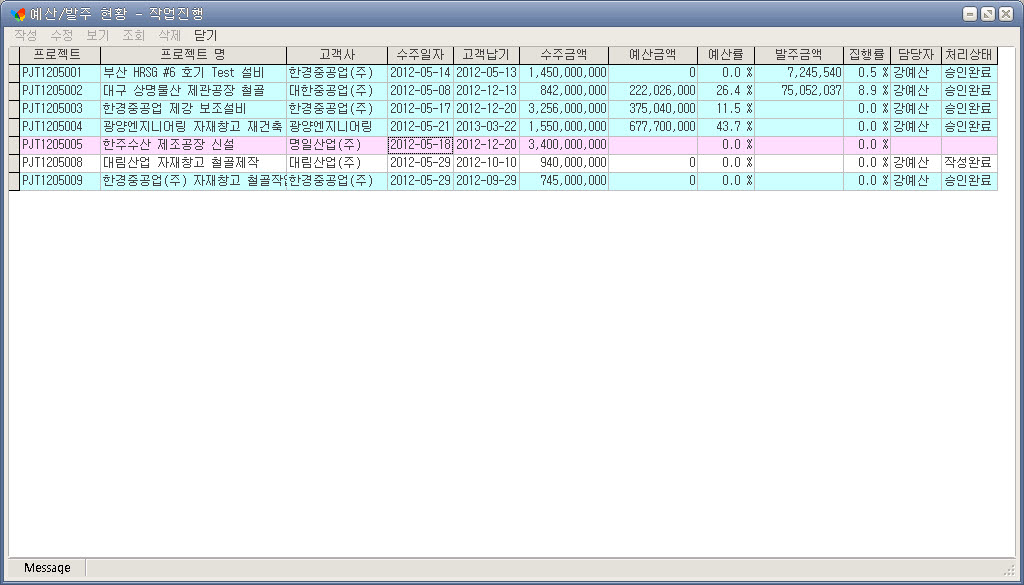
Task: Click project name 부산 HRSG #6 호기 Test 설비
Action: pyautogui.click(x=193, y=72)
